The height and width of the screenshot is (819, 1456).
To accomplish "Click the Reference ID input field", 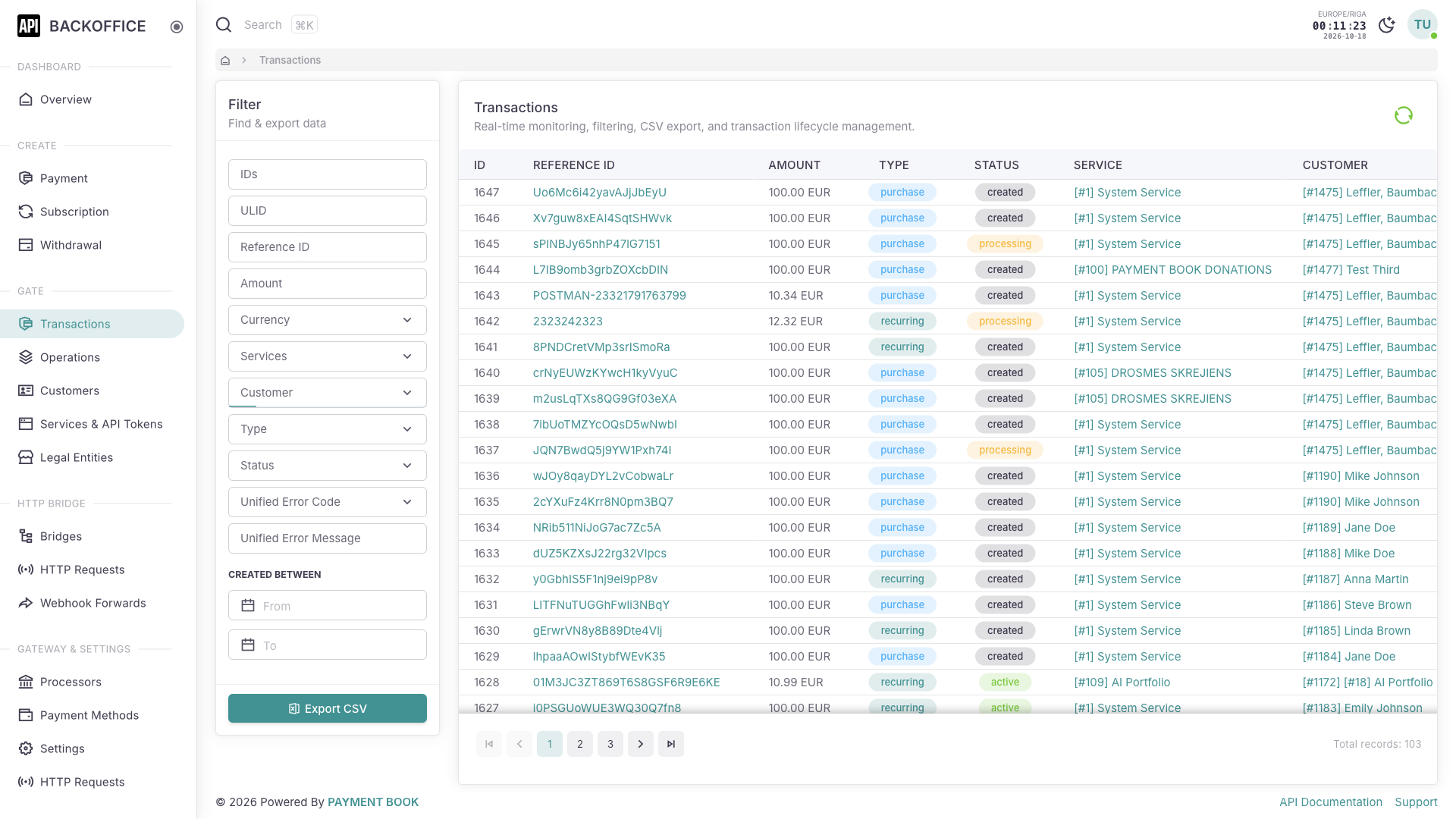I will pos(328,247).
